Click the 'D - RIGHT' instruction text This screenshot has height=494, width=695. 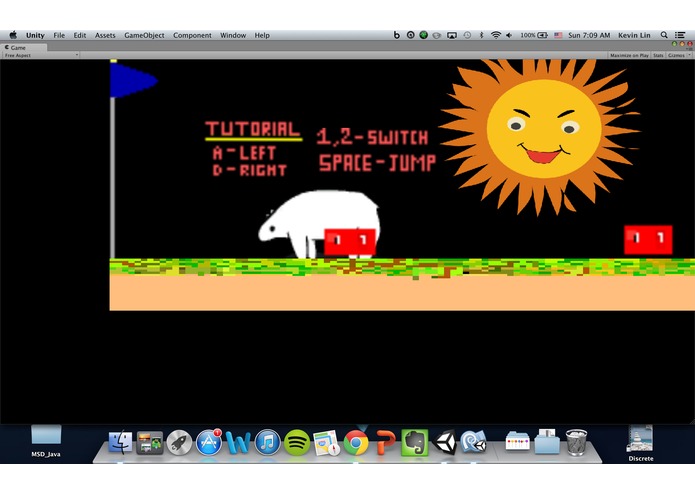(x=250, y=170)
